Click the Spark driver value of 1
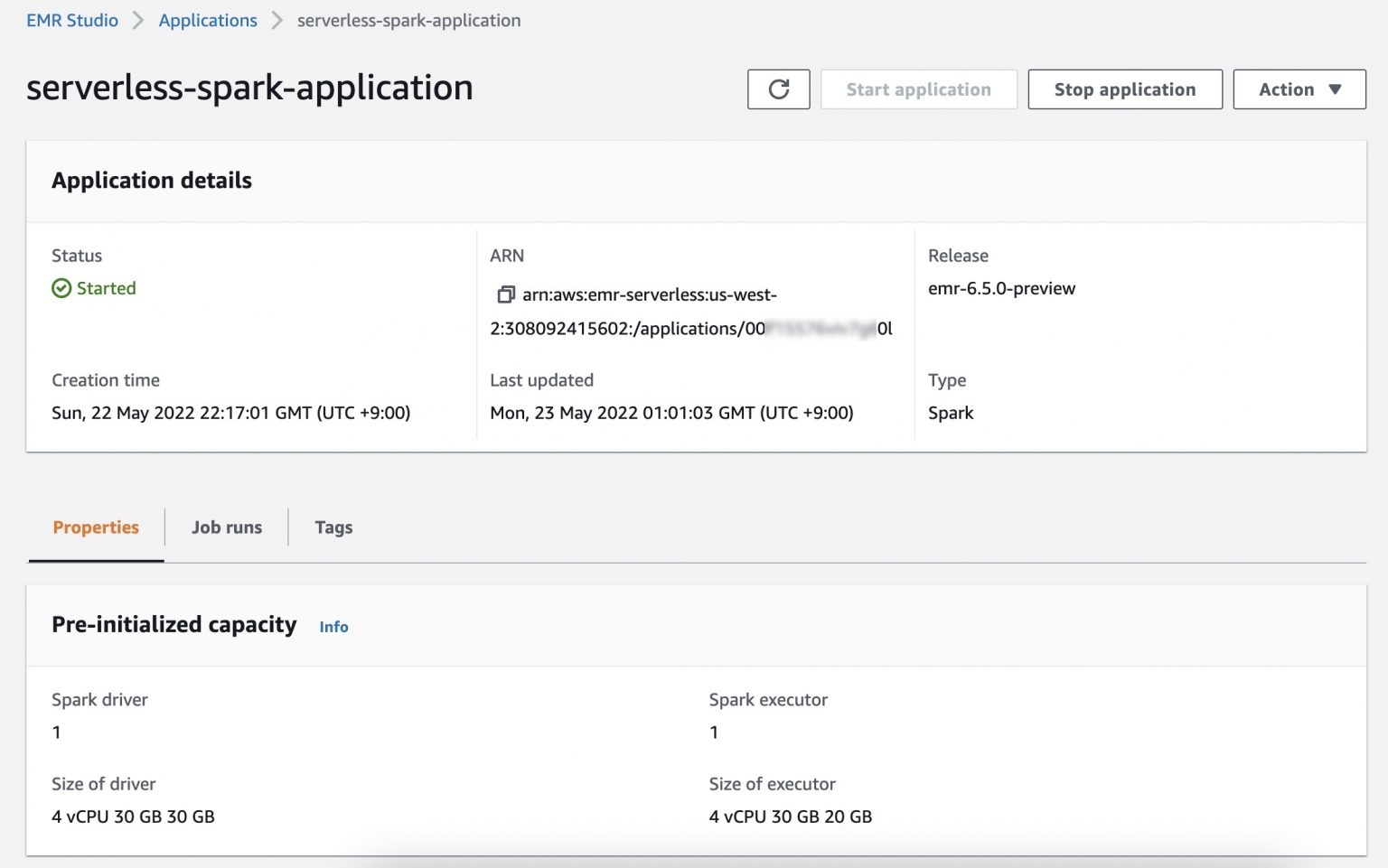 pyautogui.click(x=56, y=732)
